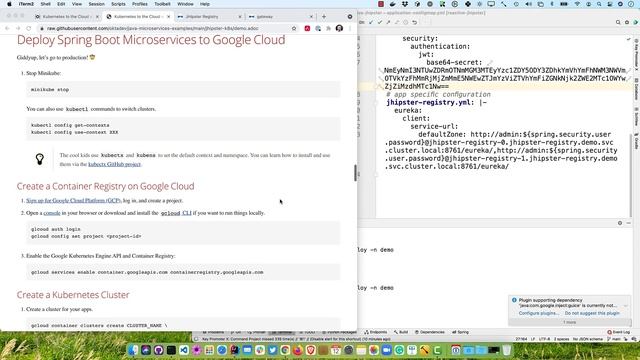640x360 pixels.
Task: Open the Dependencies tool window tab
Action: pos(430,332)
